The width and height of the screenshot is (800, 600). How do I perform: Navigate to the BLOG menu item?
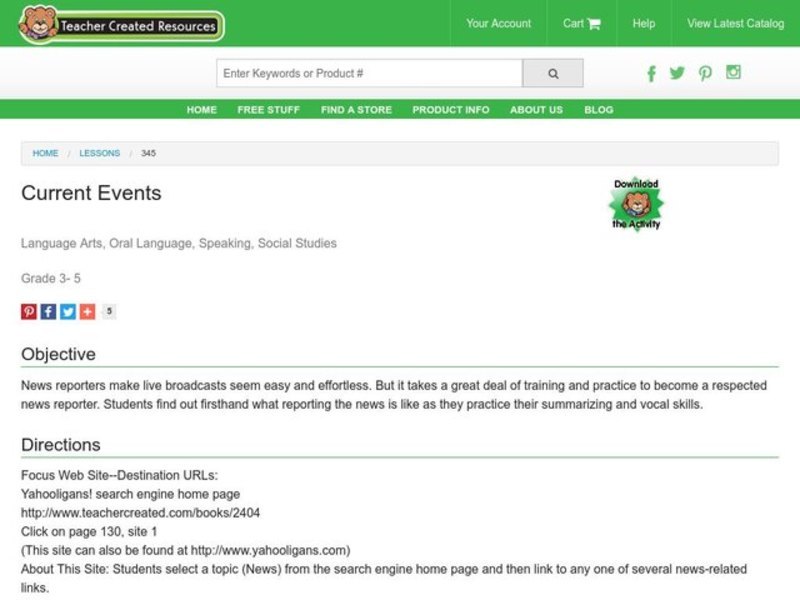pyautogui.click(x=598, y=110)
